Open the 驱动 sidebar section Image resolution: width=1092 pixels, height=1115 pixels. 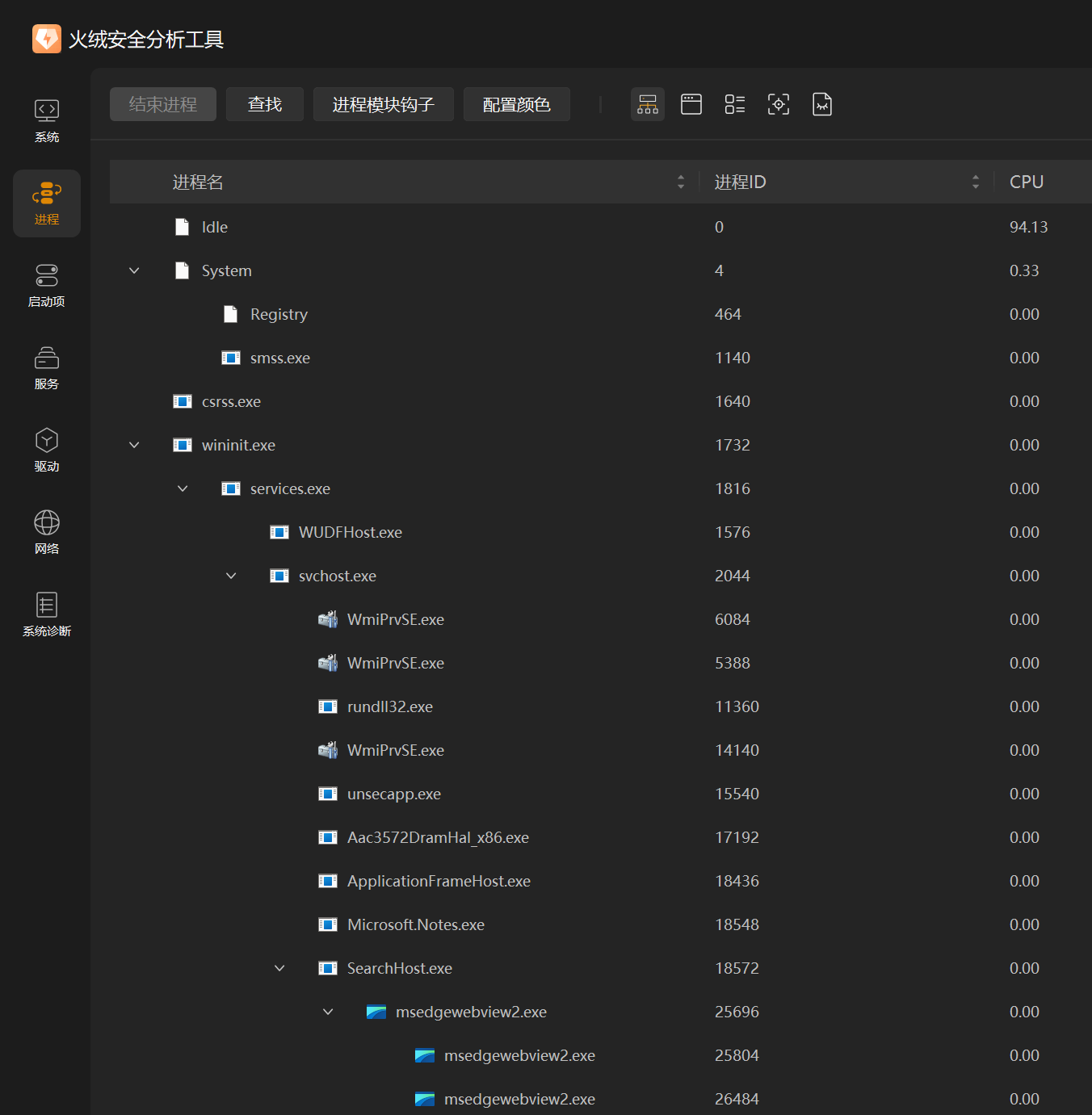(47, 451)
